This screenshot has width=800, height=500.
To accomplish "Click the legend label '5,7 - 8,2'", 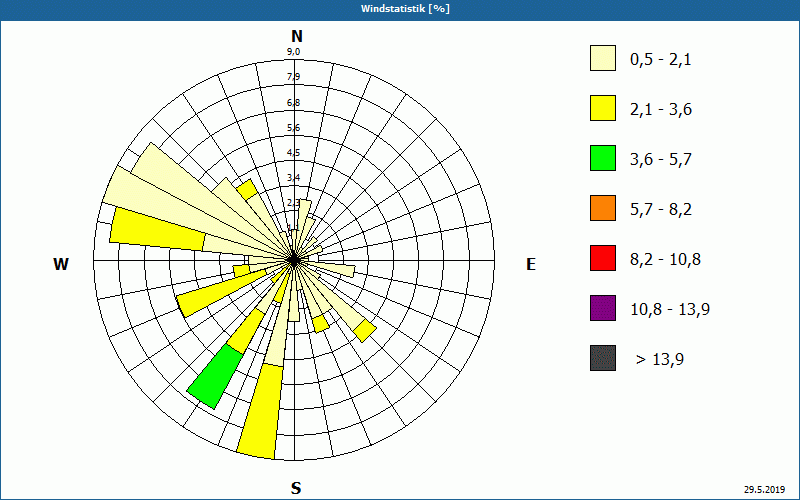I will [661, 210].
